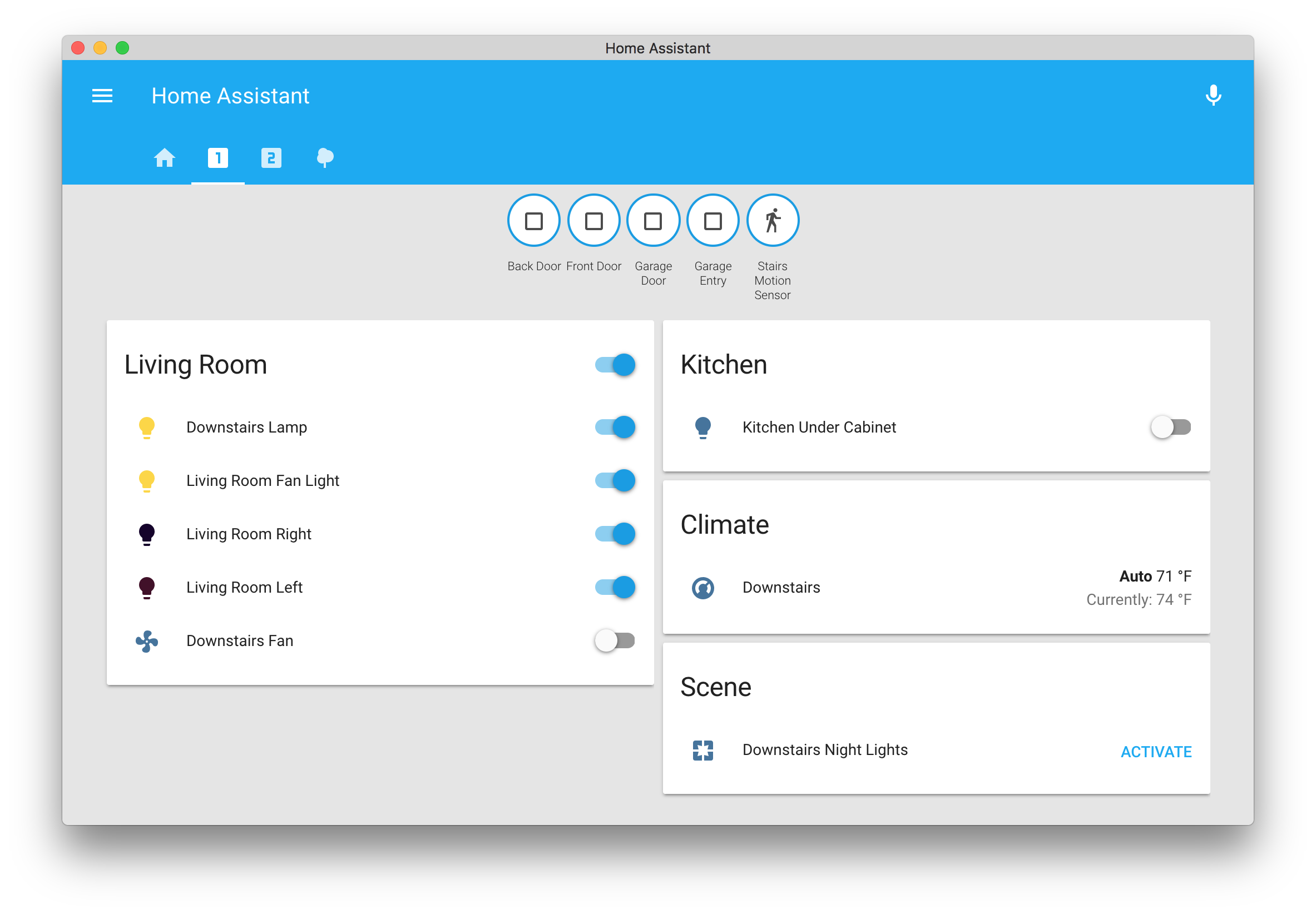This screenshot has width=1316, height=914.
Task: Click the Living Room Left bulb icon
Action: [147, 588]
